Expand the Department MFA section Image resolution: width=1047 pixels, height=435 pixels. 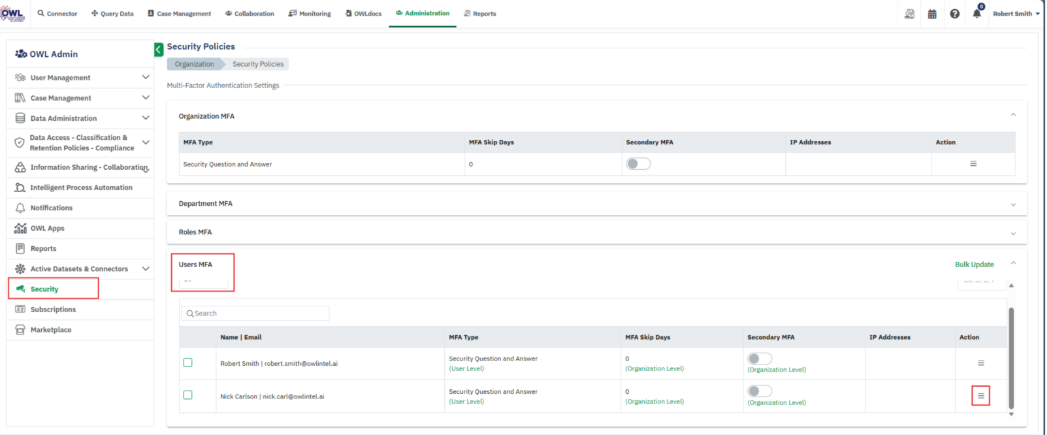pyautogui.click(x=1013, y=204)
